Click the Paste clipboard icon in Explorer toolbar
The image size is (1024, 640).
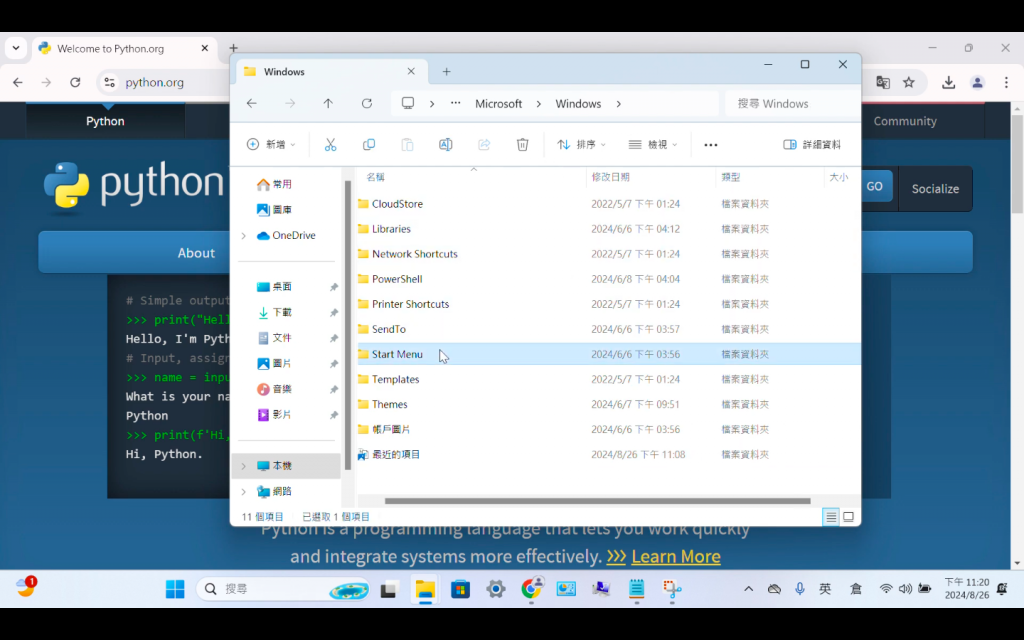click(x=407, y=144)
